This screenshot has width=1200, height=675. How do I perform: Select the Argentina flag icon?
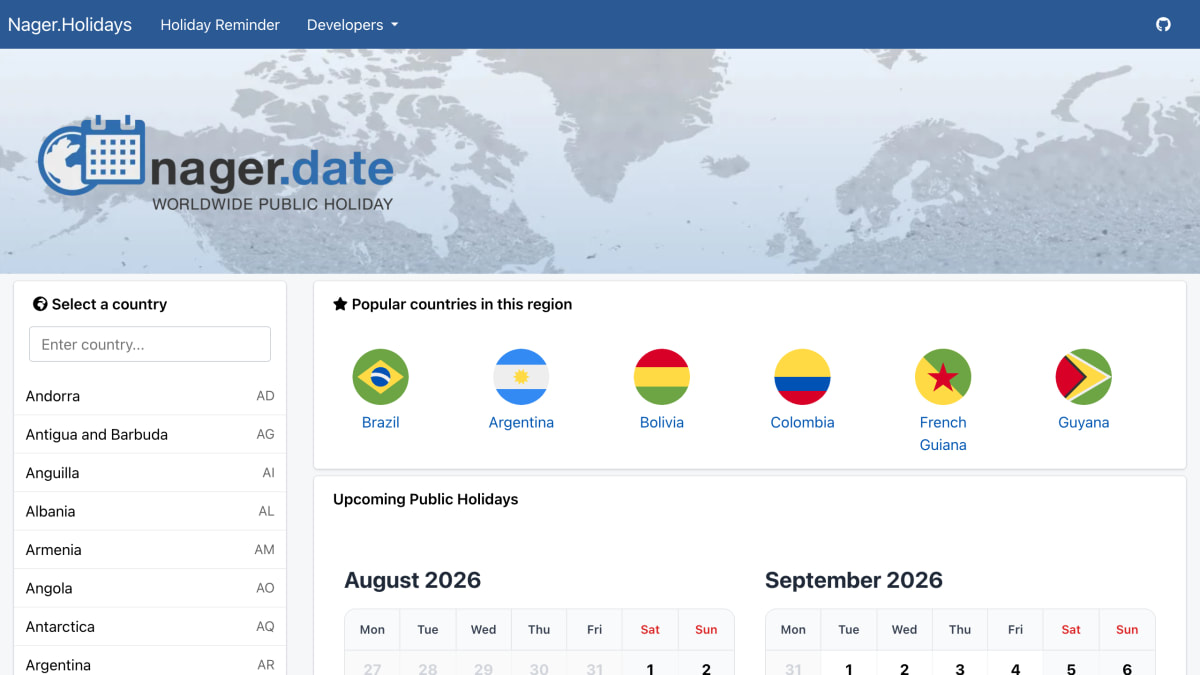click(x=521, y=377)
